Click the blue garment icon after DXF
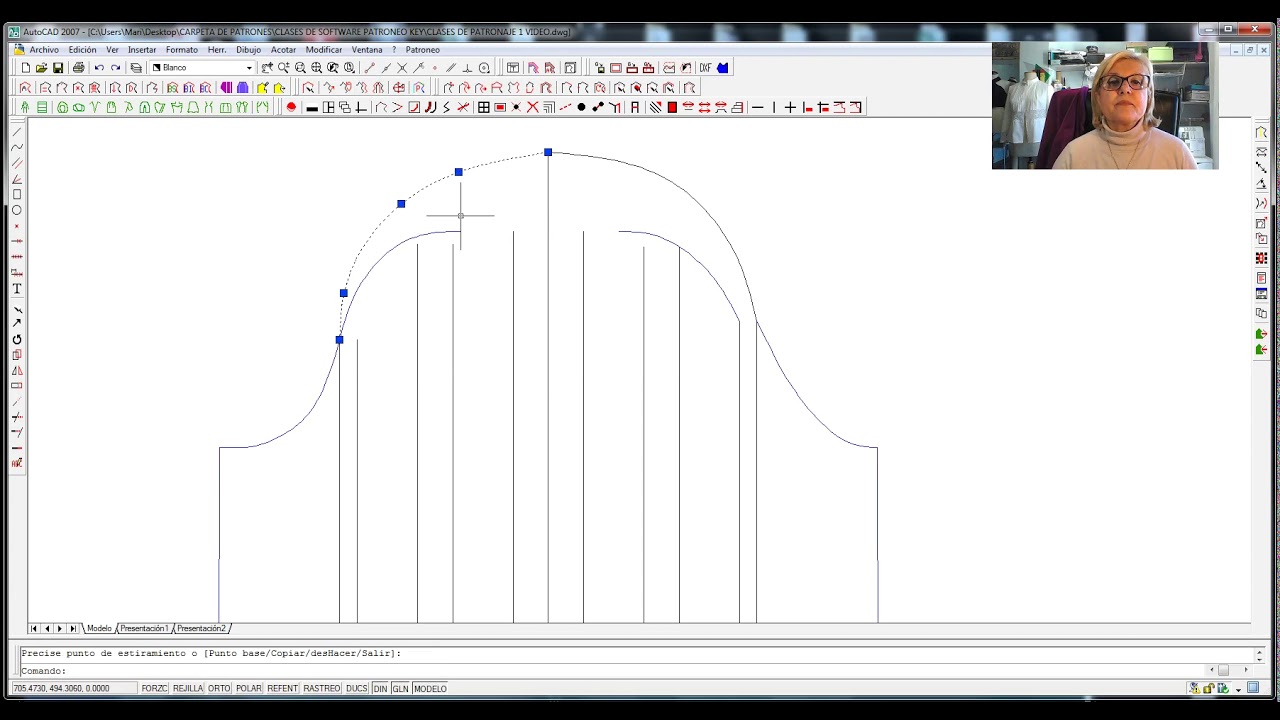The height and width of the screenshot is (720, 1280). pyautogui.click(x=723, y=68)
